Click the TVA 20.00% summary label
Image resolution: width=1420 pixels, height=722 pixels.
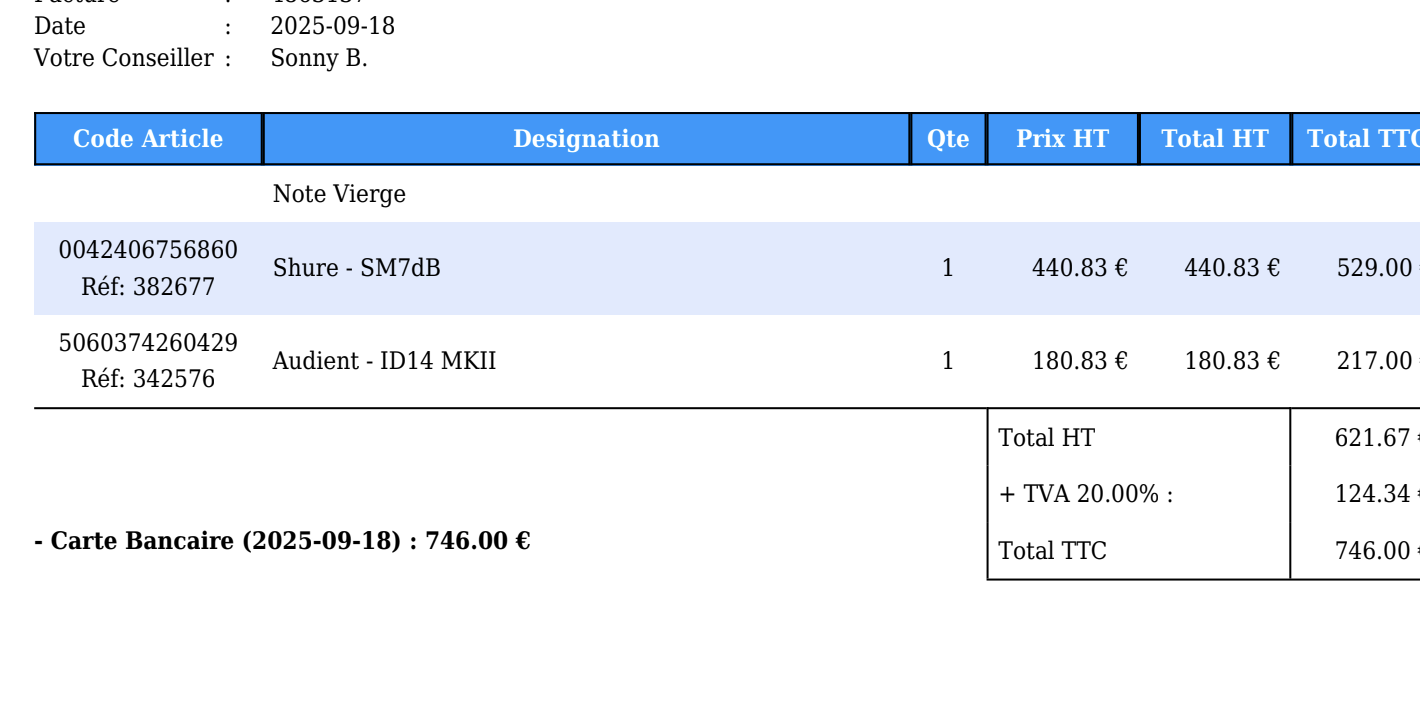click(x=1086, y=494)
